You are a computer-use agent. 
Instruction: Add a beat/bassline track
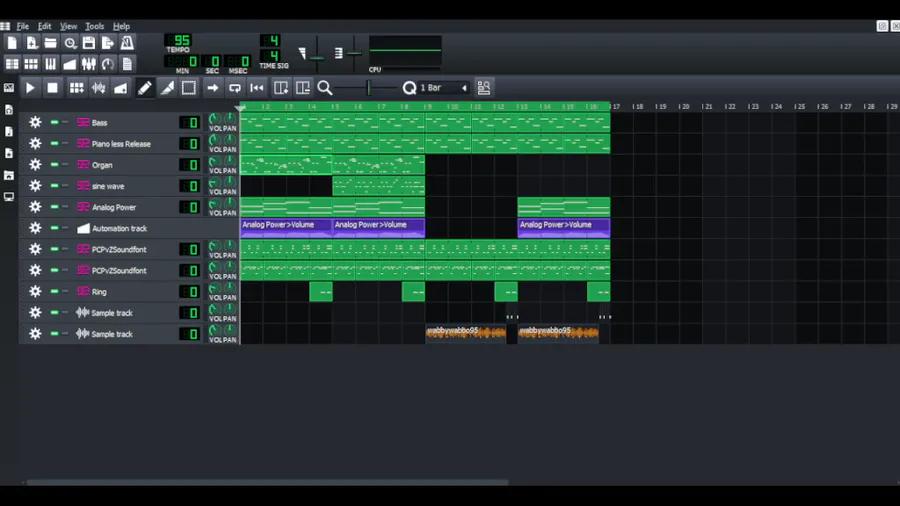tap(76, 88)
